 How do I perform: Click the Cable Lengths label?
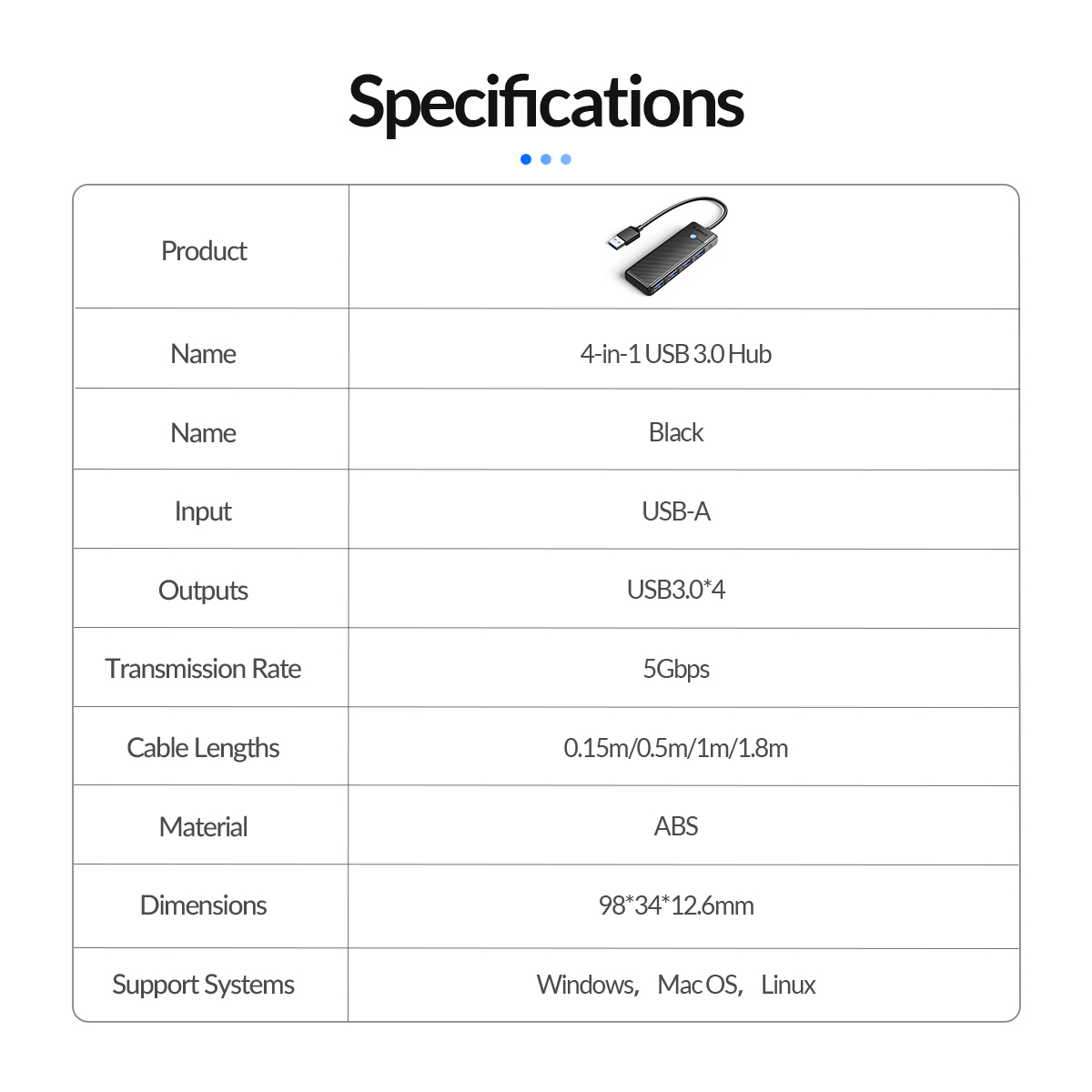tap(203, 748)
